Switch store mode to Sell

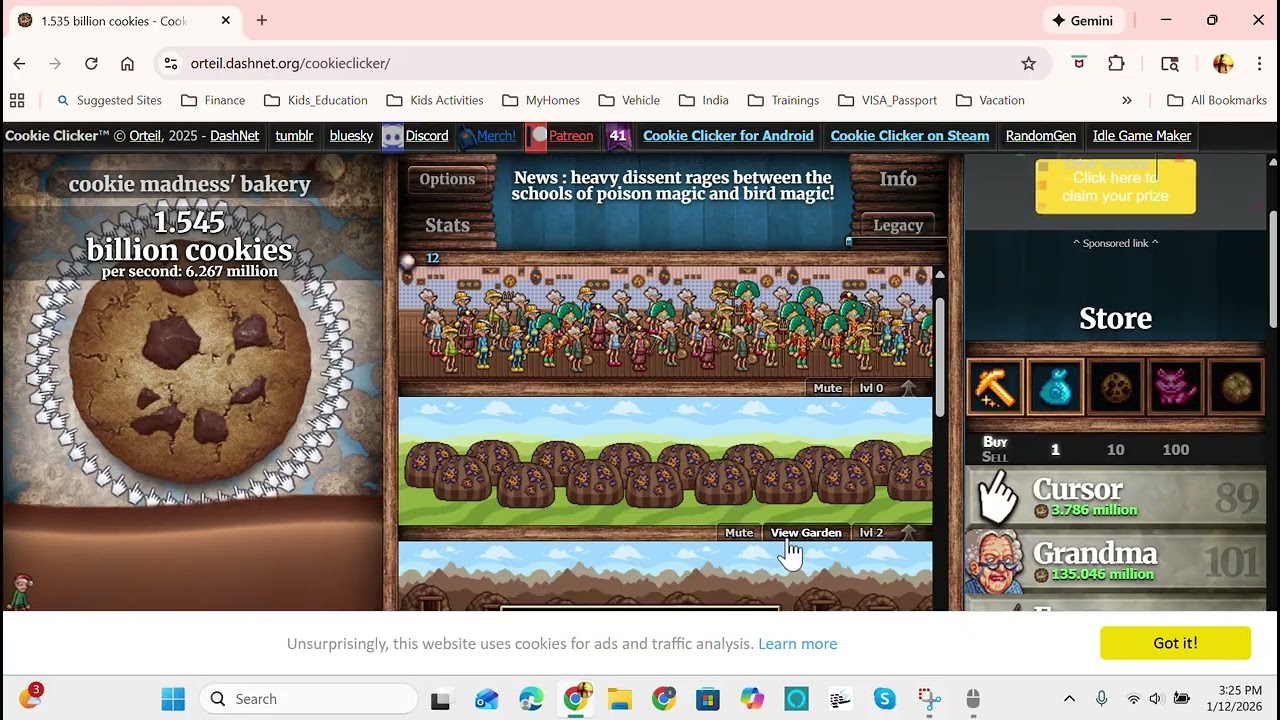pos(995,457)
